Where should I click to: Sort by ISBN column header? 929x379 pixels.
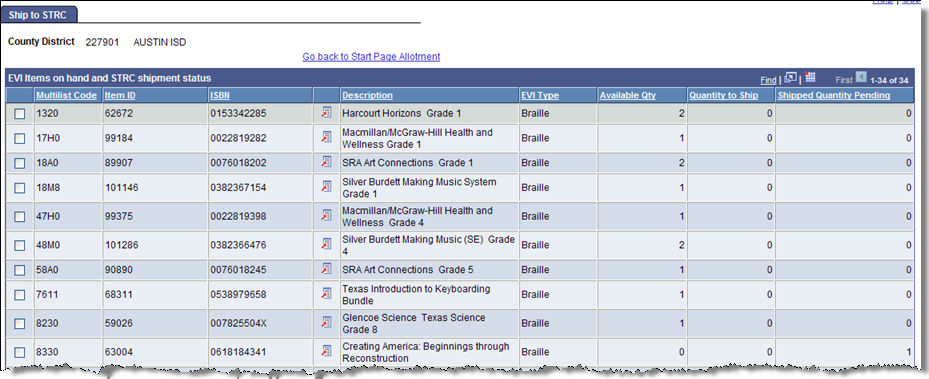click(x=220, y=95)
